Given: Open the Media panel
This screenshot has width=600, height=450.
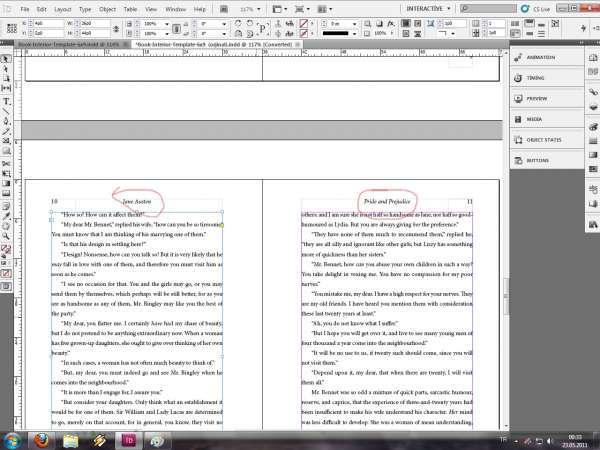Looking at the screenshot, I should 547,119.
